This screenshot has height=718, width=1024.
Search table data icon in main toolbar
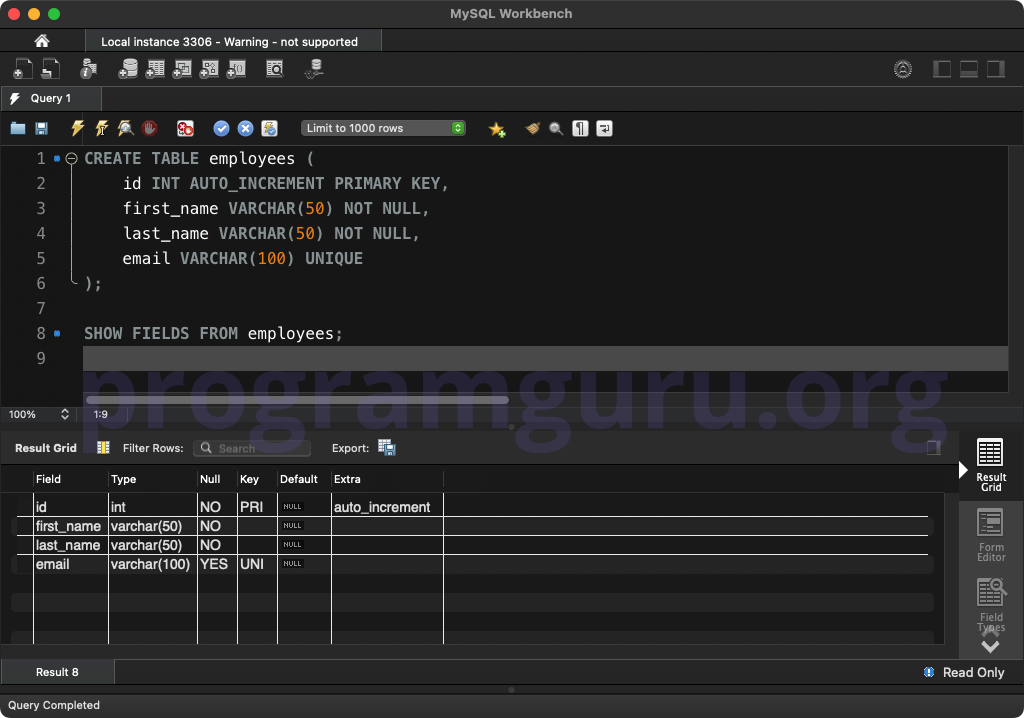275,69
